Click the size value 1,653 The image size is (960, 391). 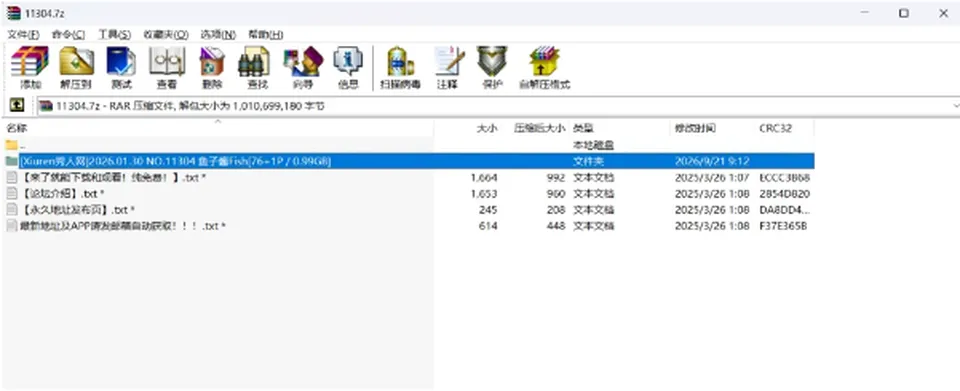pos(484,193)
